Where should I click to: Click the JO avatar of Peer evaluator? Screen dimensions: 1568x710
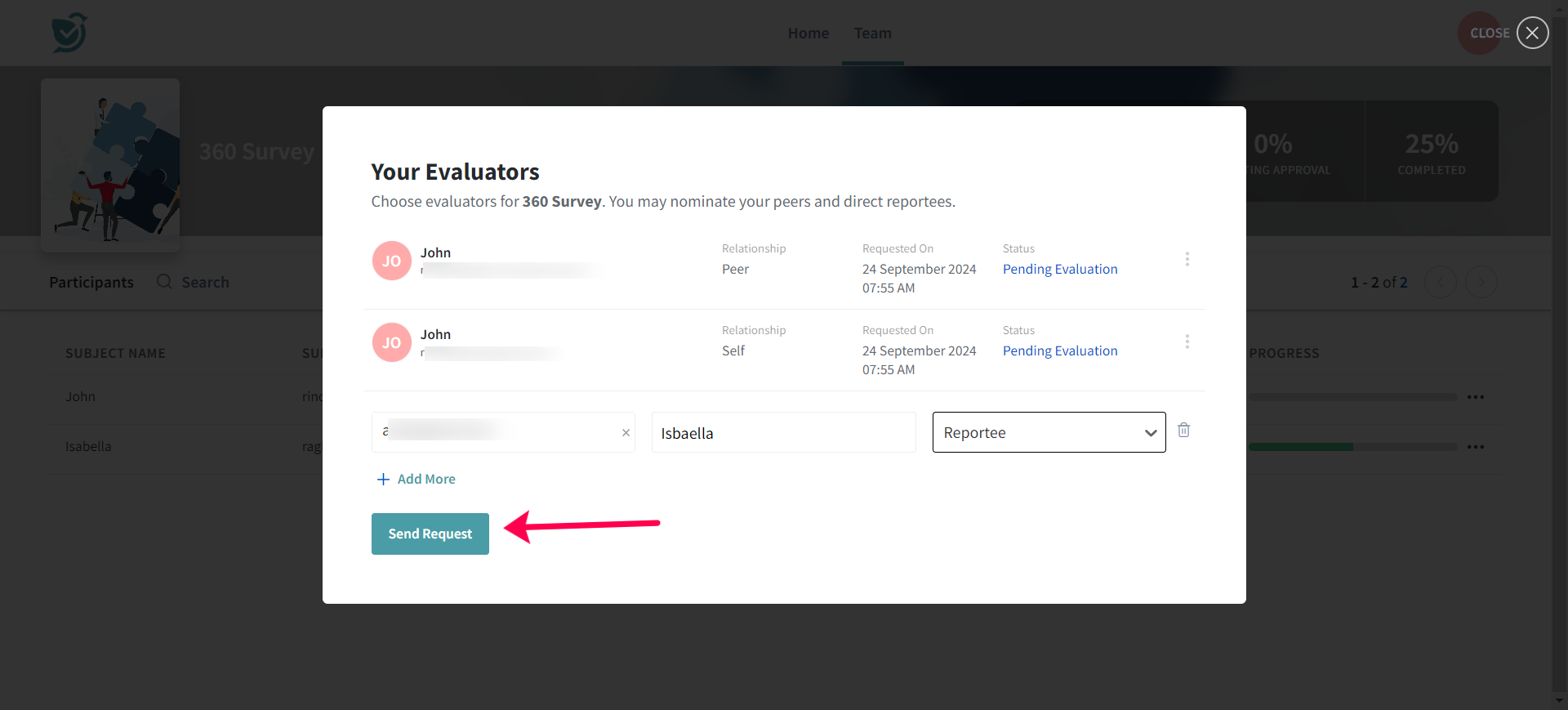(392, 261)
